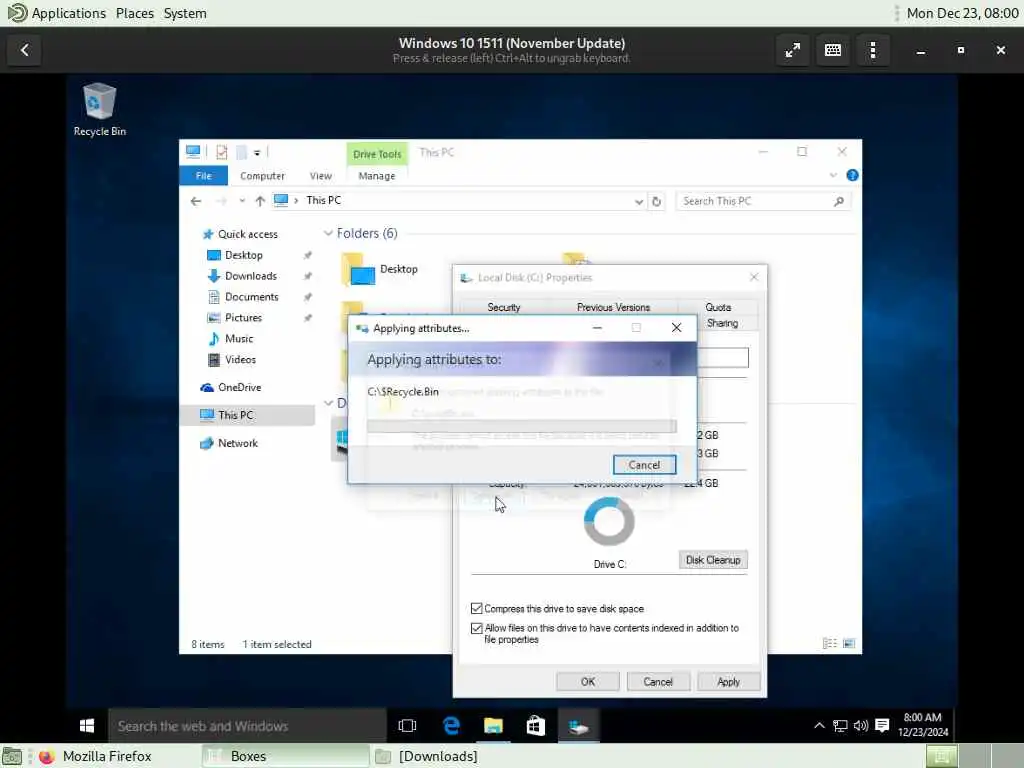1024x768 pixels.
Task: Switch to the large icons view icon
Action: [849, 643]
